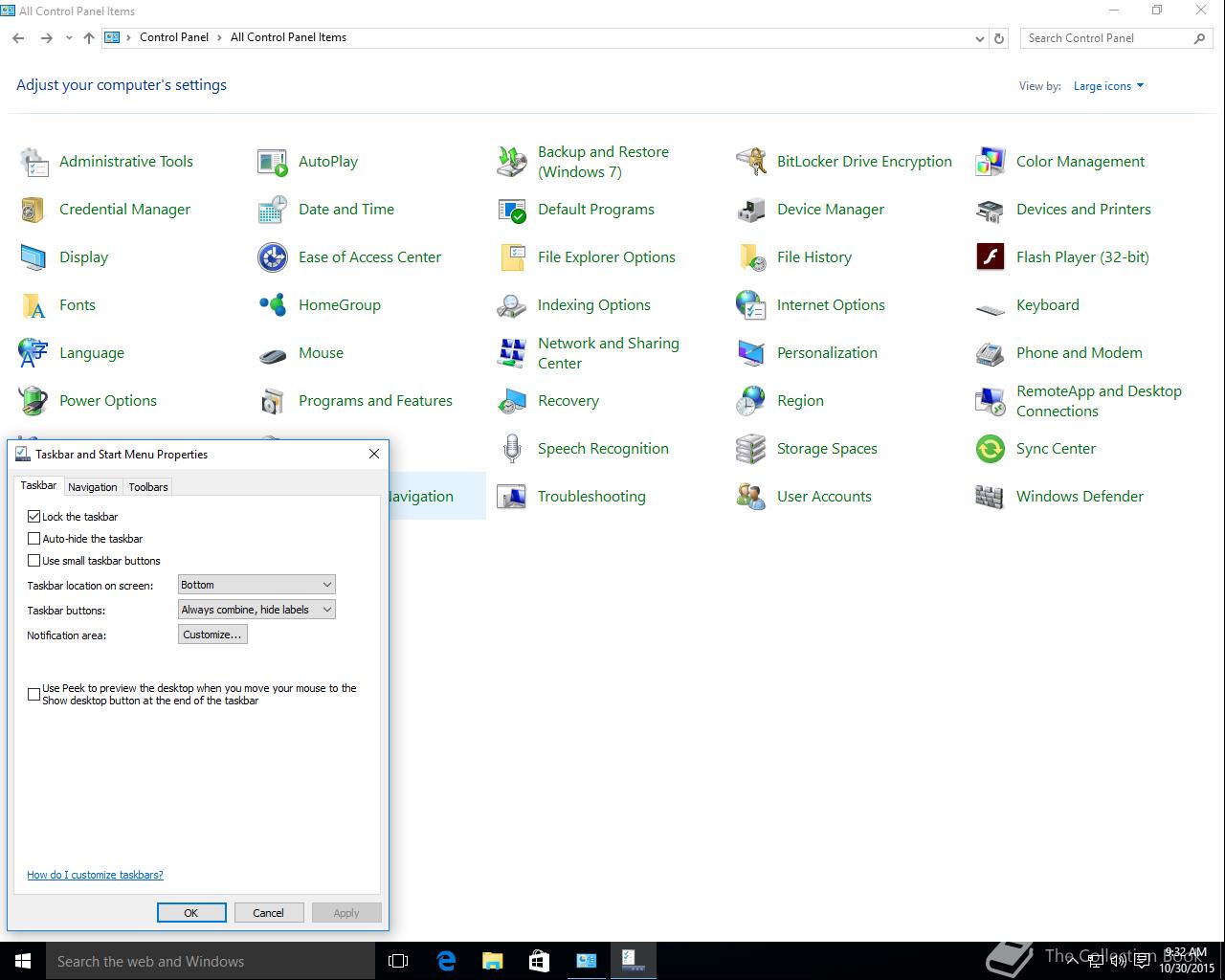Click the Edge browser taskbar icon
The height and width of the screenshot is (980, 1225).
(x=446, y=961)
